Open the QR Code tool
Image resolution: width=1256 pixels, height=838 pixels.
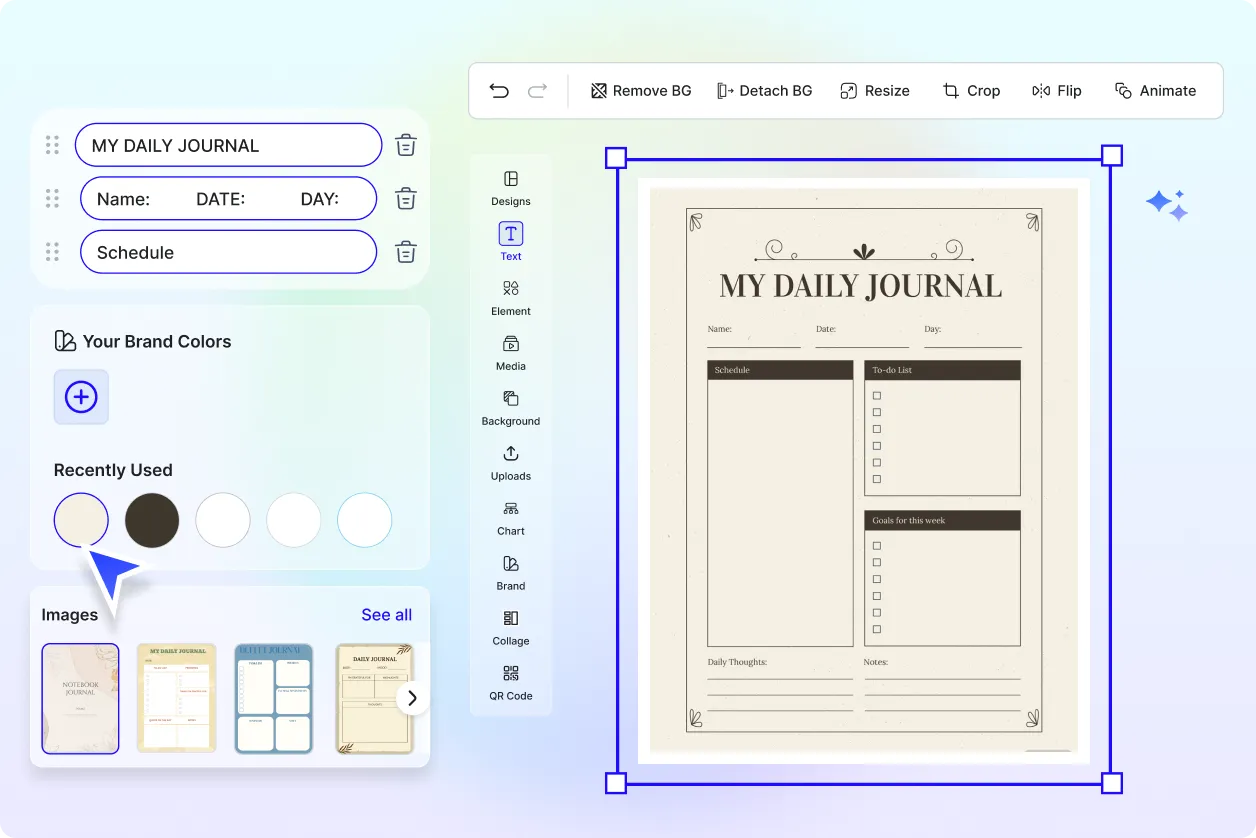click(511, 682)
